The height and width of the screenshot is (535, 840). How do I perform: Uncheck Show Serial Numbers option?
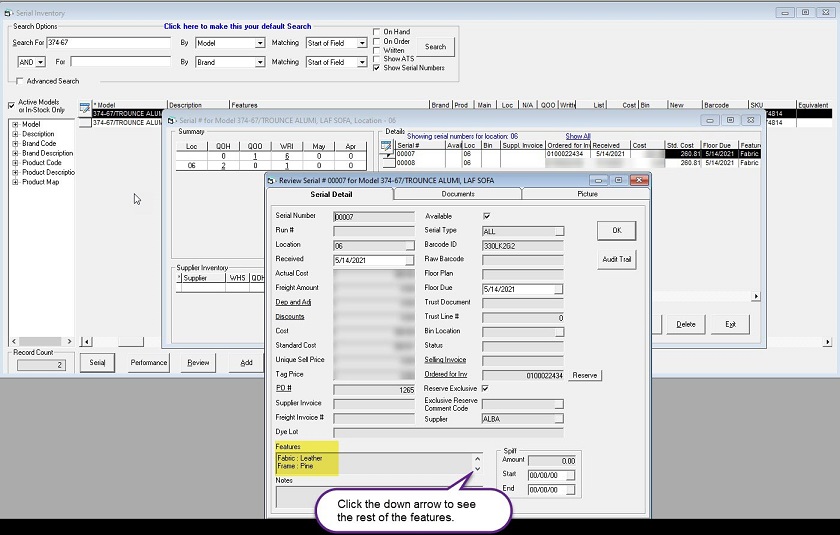[x=377, y=68]
